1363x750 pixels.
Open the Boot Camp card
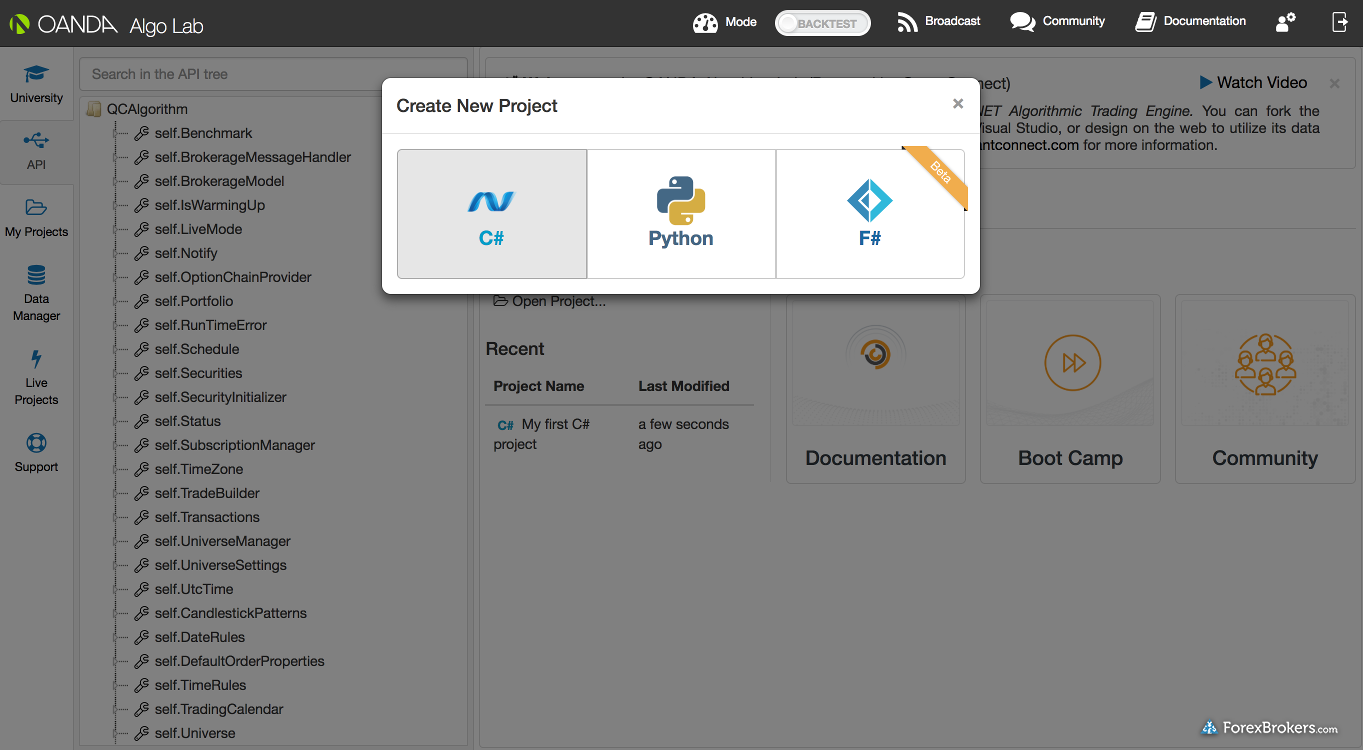(x=1070, y=389)
